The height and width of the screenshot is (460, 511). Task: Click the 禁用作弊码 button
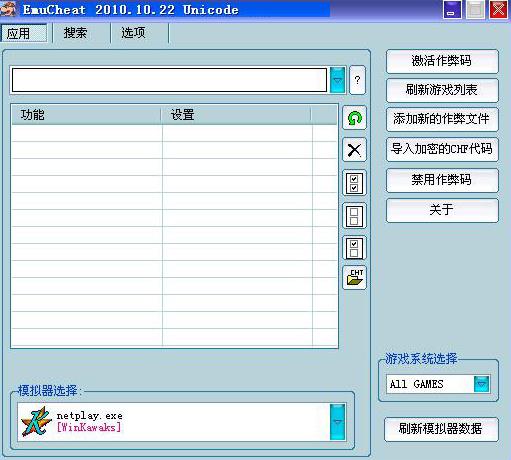tap(442, 180)
